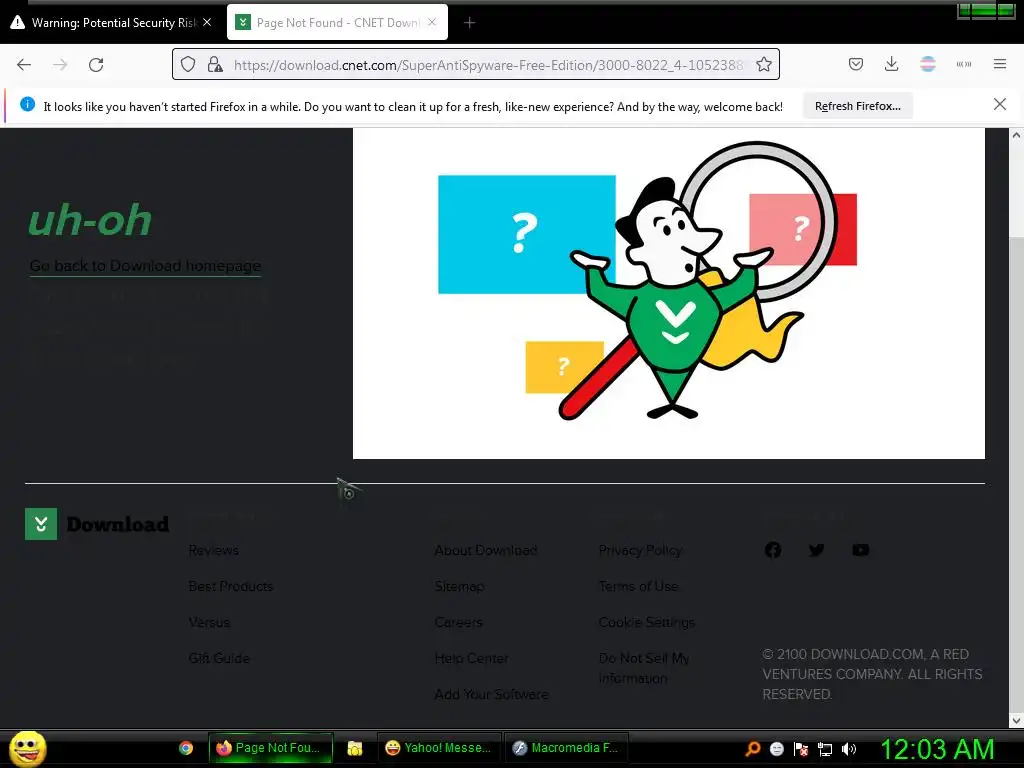
Task: Follow Go back to Download homepage link
Action: tap(145, 266)
